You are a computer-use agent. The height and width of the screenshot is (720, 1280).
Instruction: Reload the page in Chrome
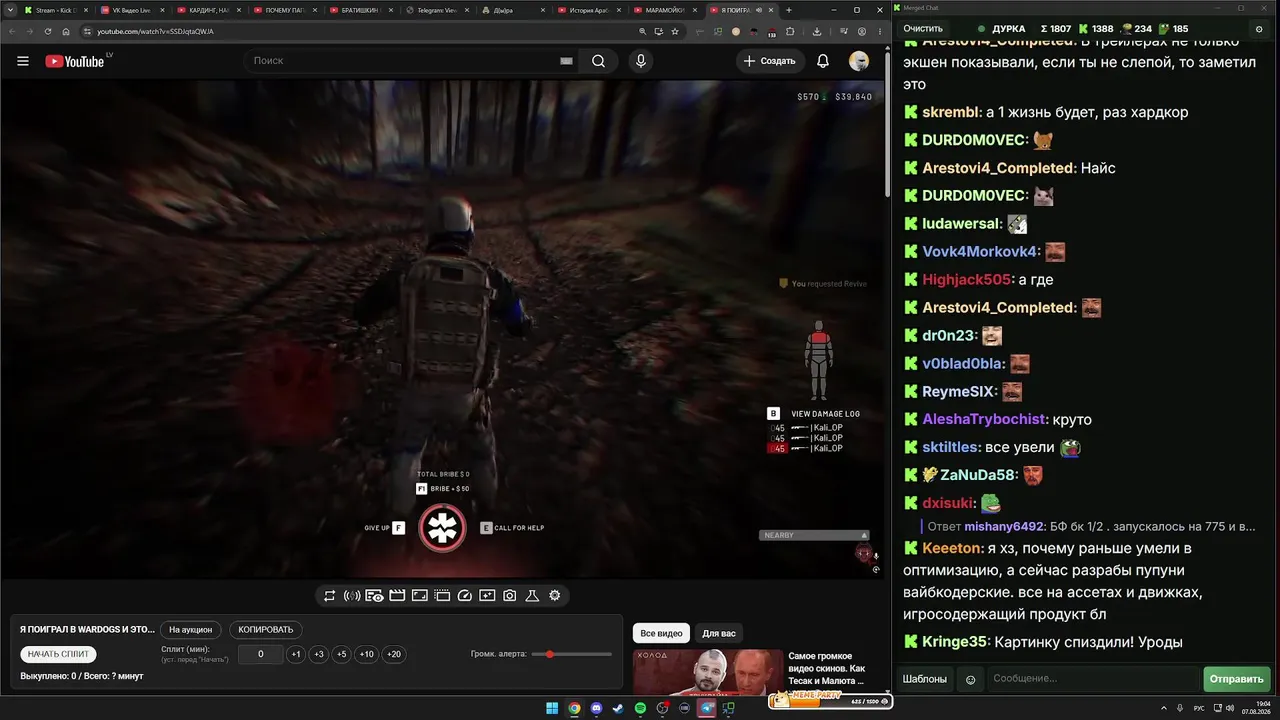click(48, 31)
